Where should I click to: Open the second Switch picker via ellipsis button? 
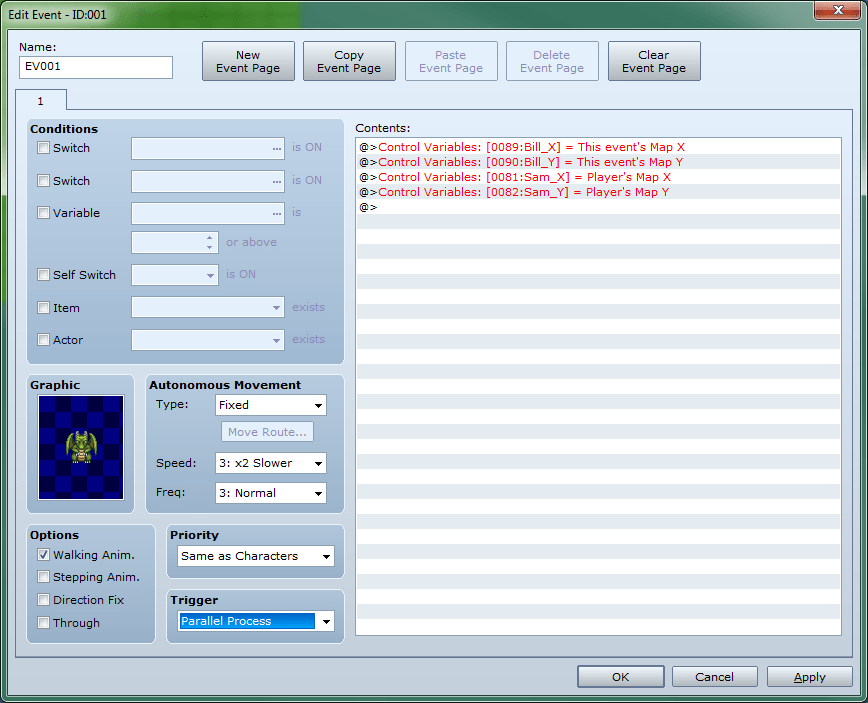276,181
